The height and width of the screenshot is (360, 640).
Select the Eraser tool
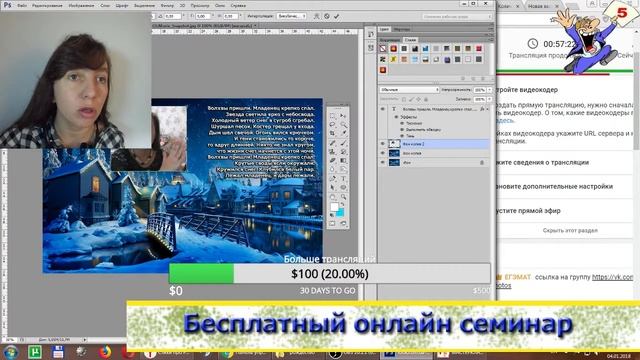click(x=332, y=160)
